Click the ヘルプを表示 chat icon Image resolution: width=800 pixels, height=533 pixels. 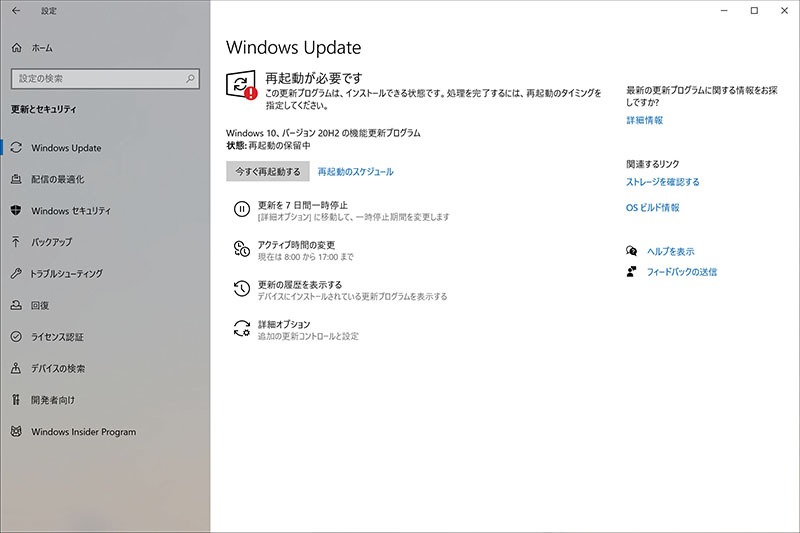(x=632, y=251)
